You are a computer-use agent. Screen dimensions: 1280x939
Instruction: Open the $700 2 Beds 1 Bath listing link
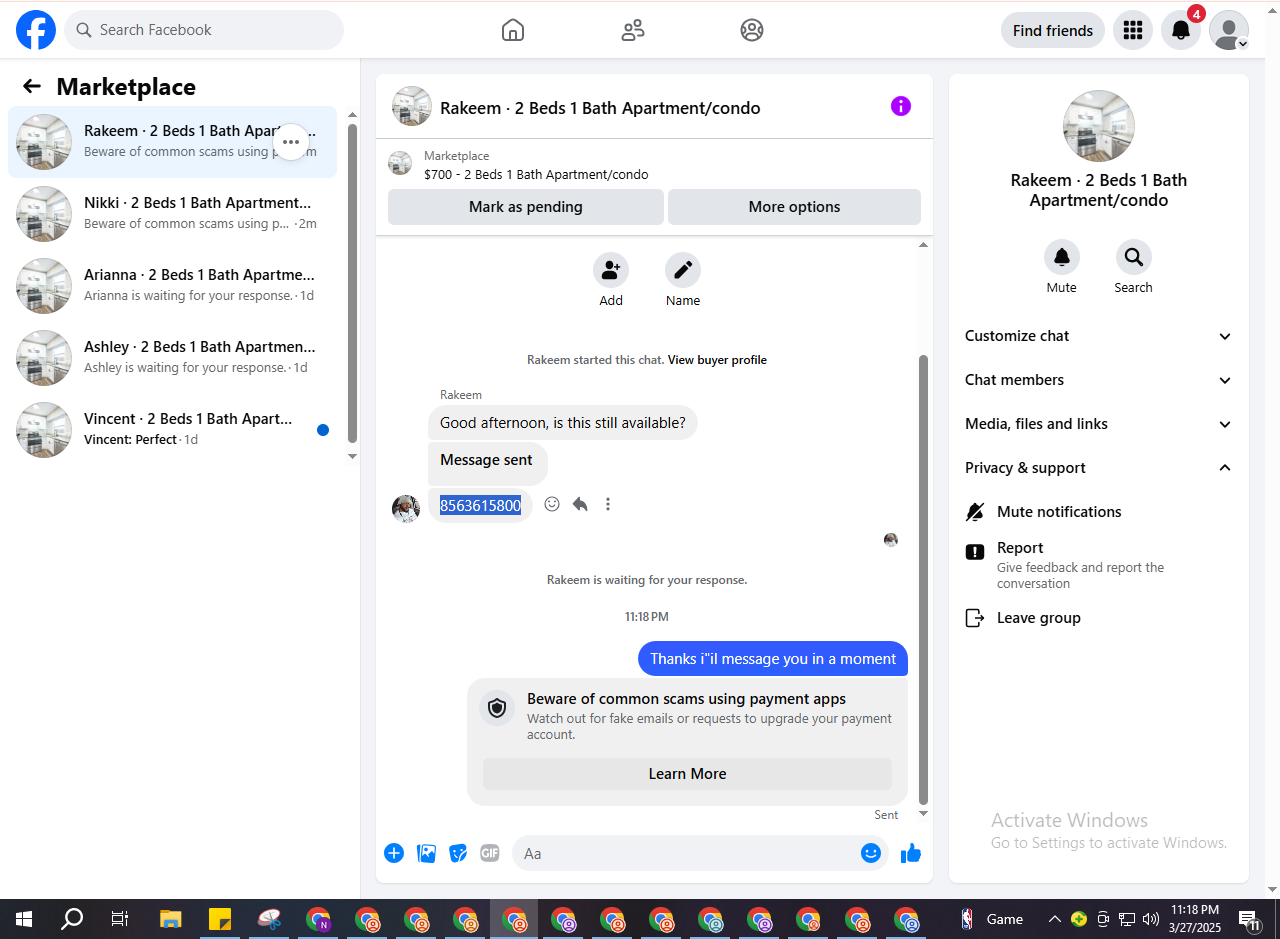[536, 175]
